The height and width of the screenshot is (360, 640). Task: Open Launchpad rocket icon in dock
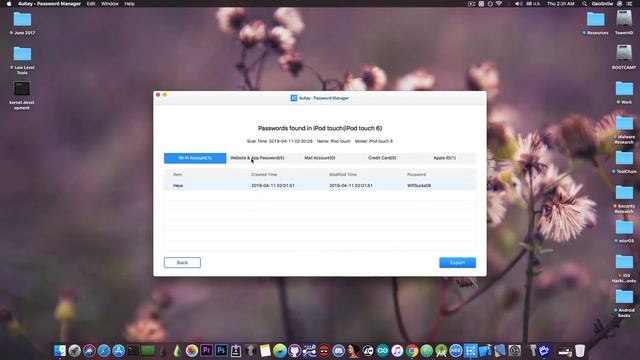pos(74,350)
